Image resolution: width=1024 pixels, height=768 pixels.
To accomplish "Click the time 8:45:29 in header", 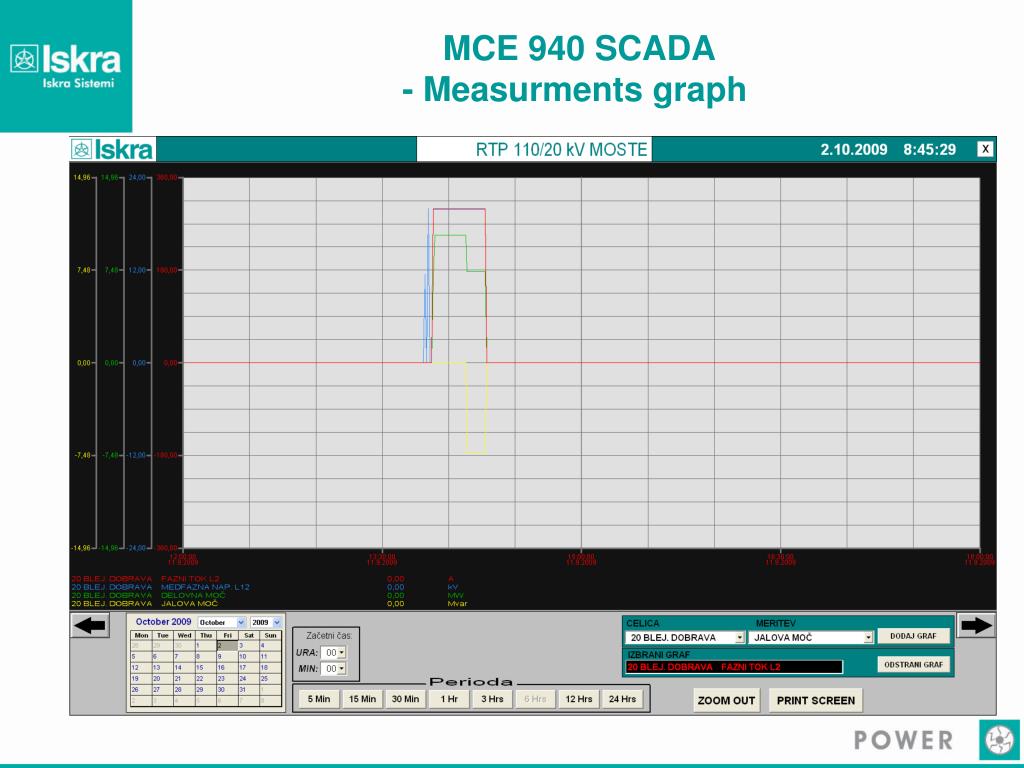I will [x=929, y=150].
